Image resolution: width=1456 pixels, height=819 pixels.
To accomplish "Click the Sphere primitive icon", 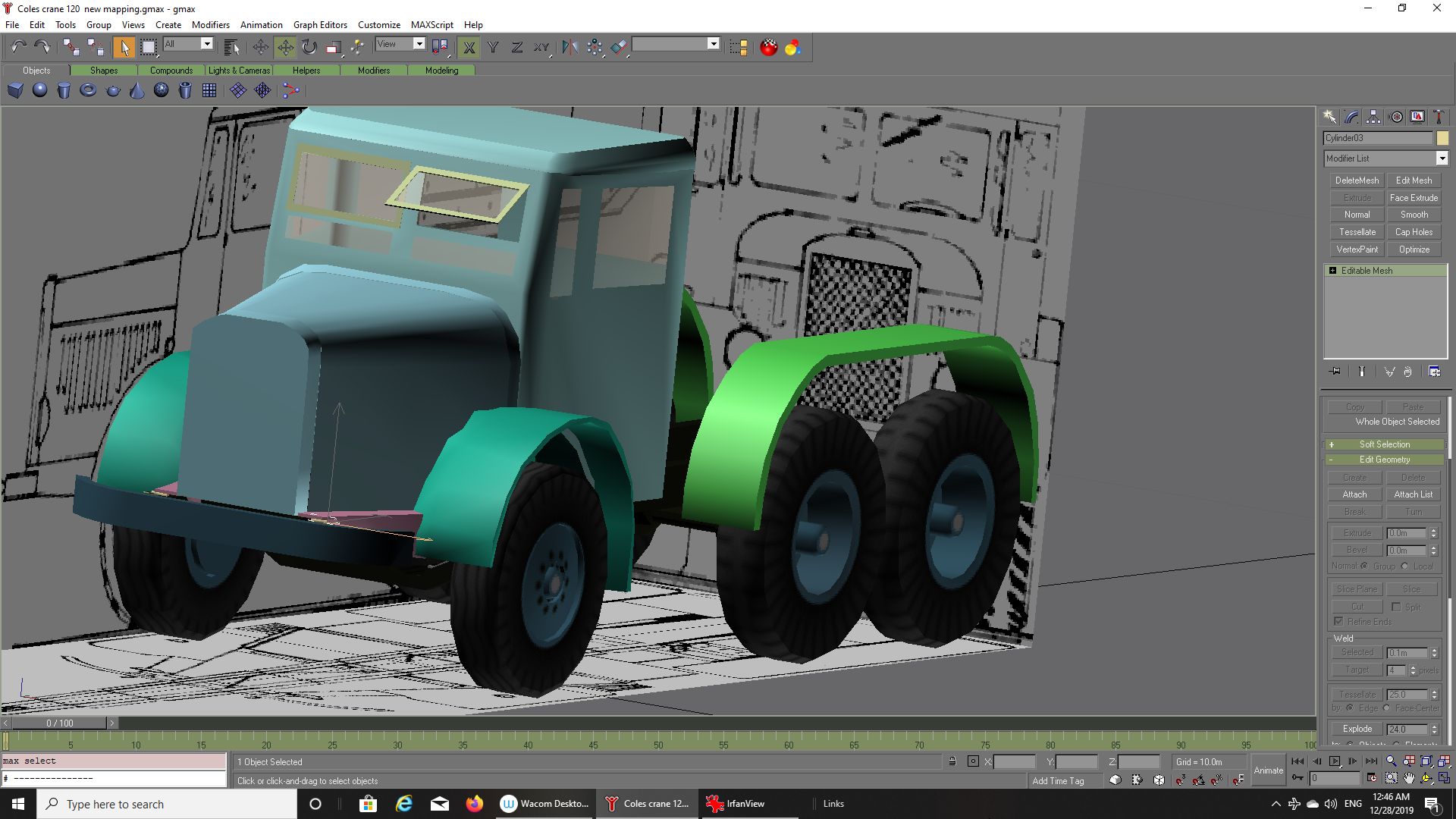I will (39, 91).
